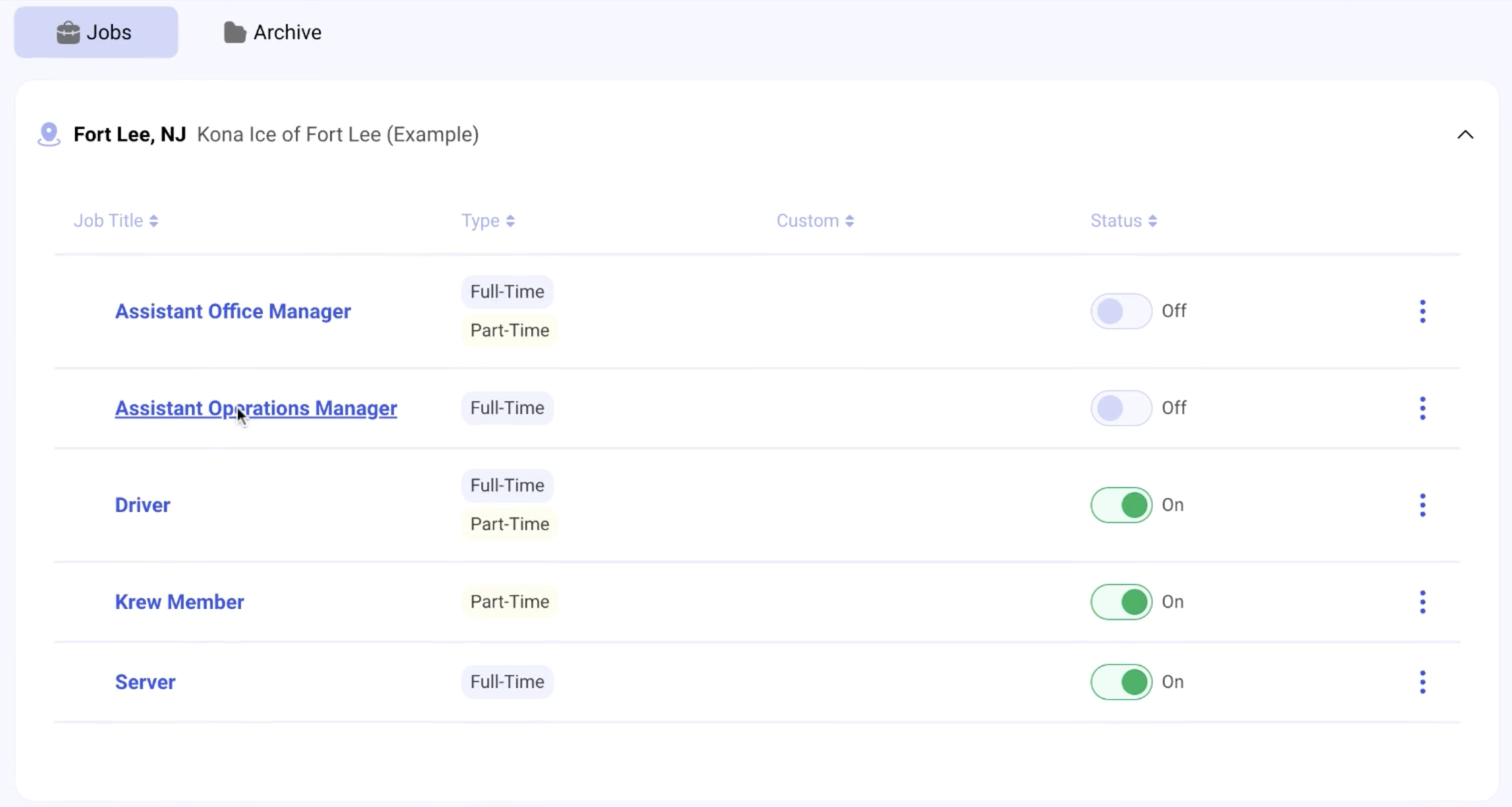Collapse the Kona Ice of Fort Lee section

(1465, 134)
